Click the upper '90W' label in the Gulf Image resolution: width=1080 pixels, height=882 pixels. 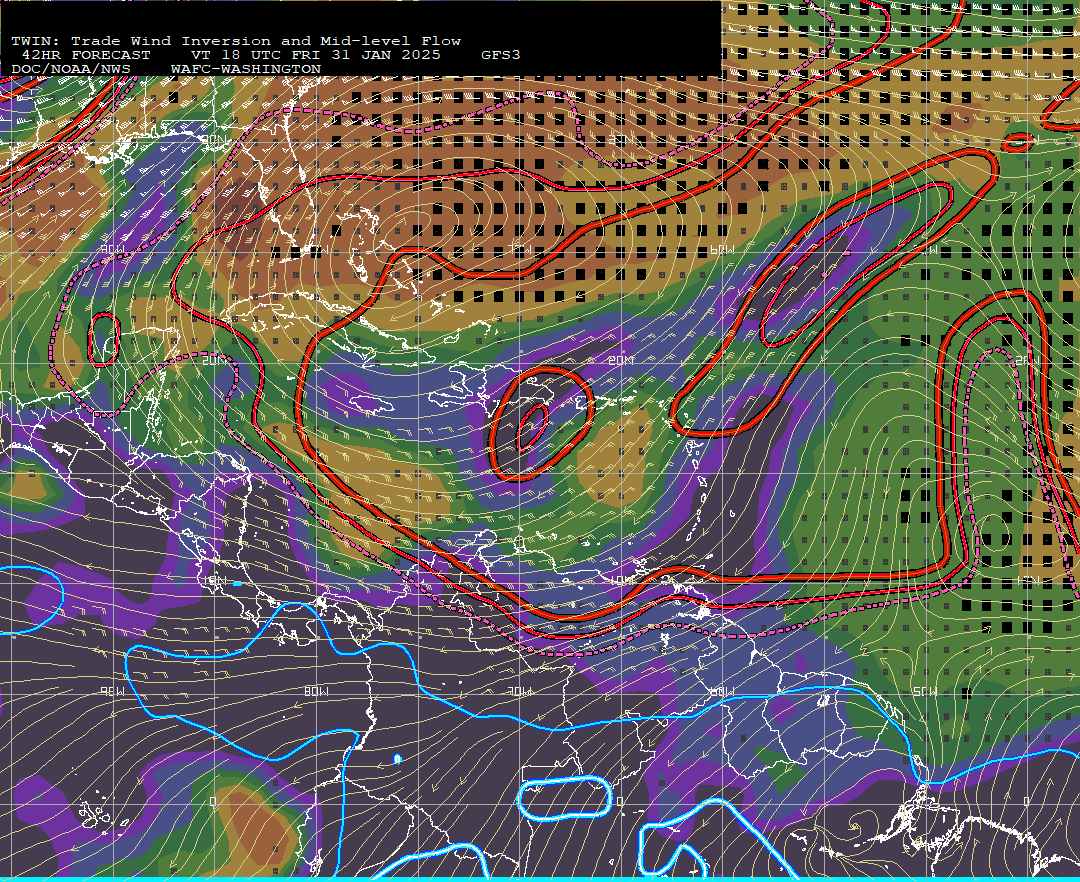coord(112,249)
